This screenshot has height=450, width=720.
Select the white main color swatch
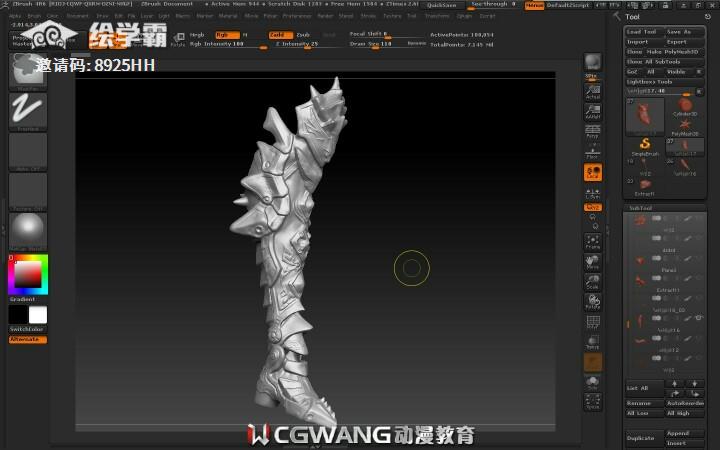(x=38, y=315)
